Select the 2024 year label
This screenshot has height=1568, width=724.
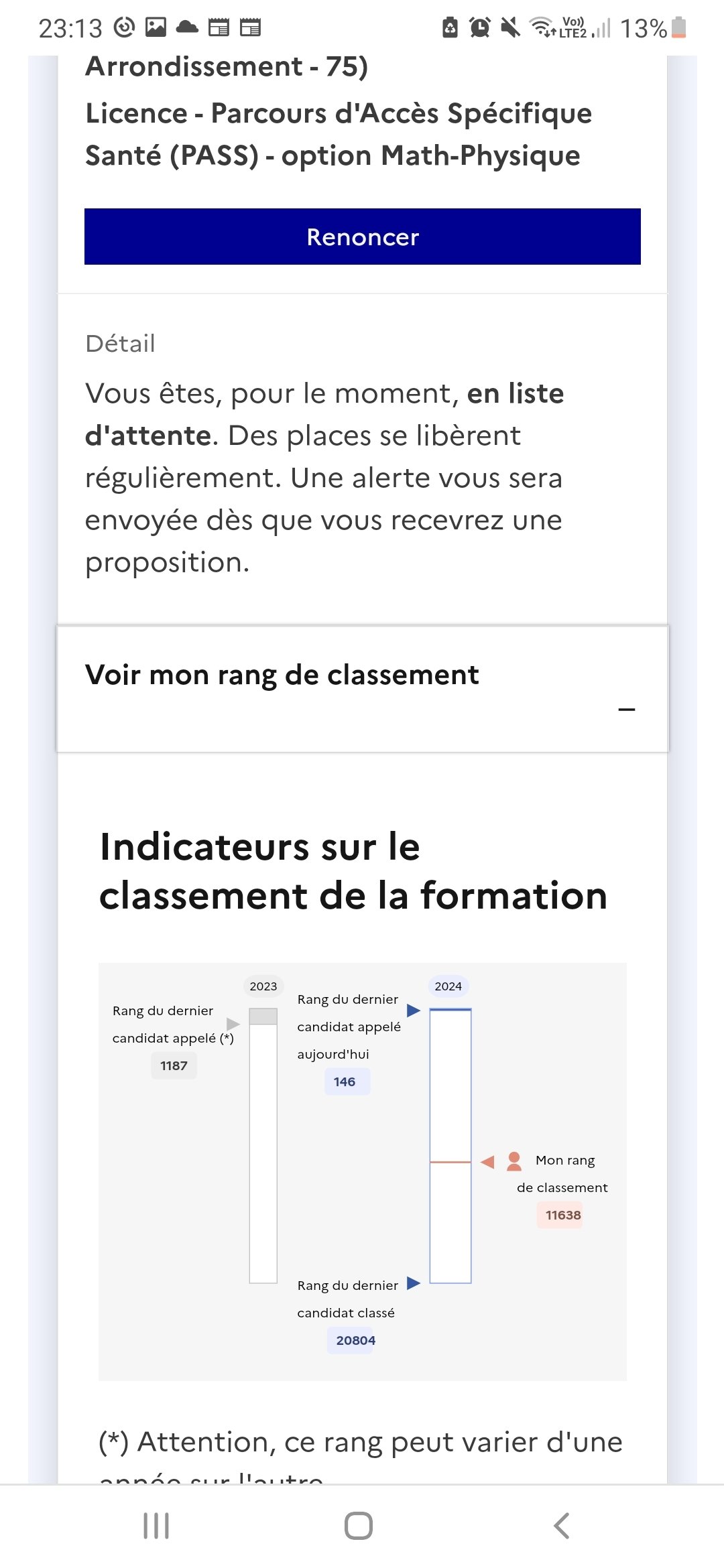[x=448, y=986]
